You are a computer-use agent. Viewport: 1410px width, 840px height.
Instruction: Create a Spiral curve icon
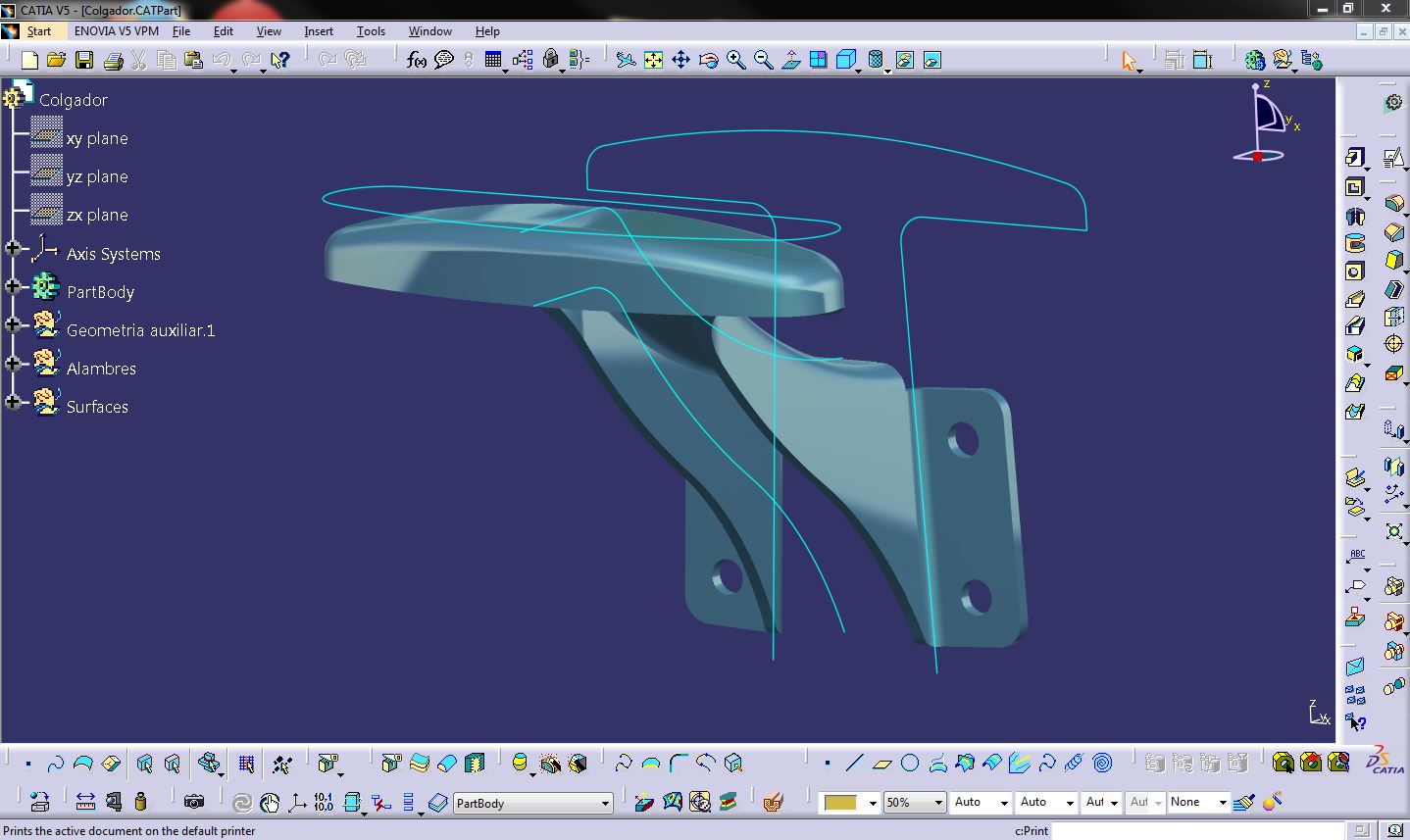click(x=1101, y=763)
